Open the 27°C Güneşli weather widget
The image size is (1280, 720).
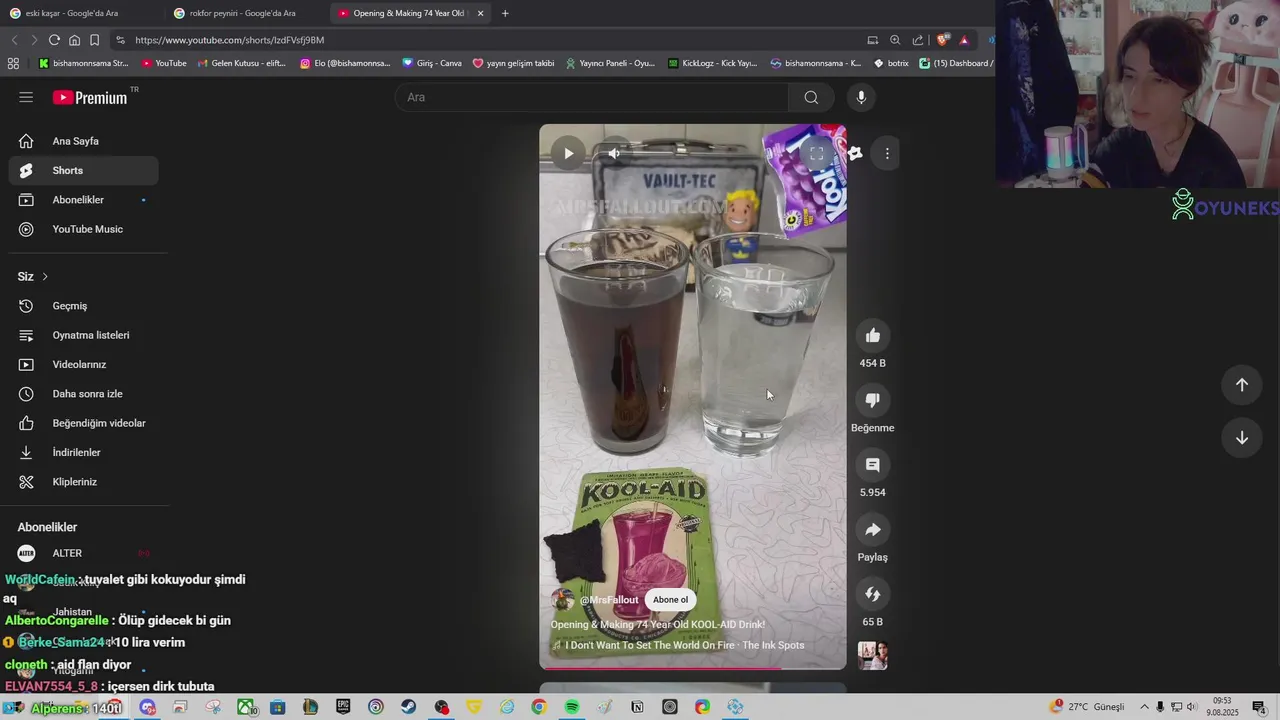[1087, 707]
